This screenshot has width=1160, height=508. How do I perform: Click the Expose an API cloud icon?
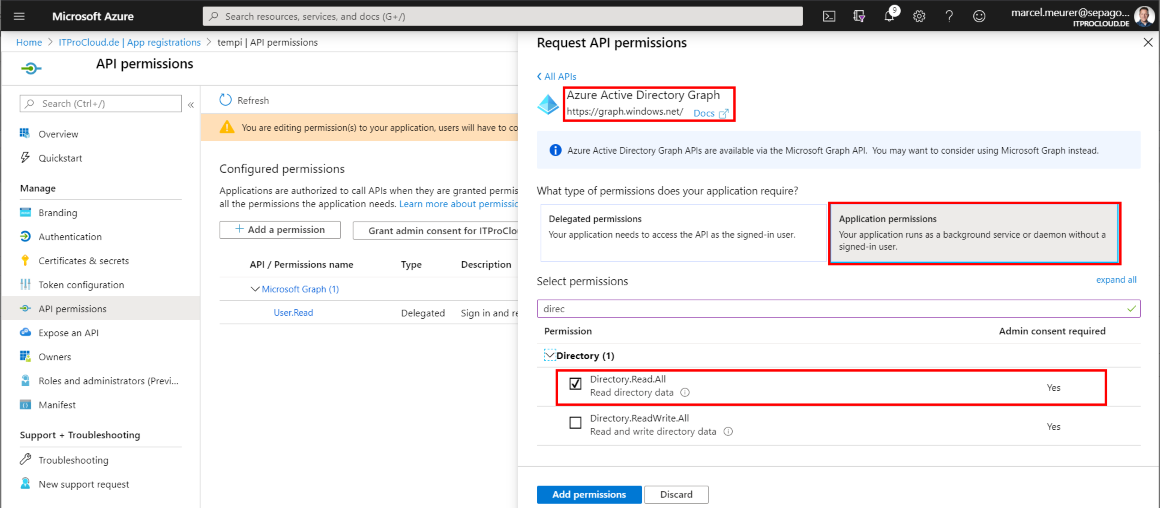[x=25, y=333]
